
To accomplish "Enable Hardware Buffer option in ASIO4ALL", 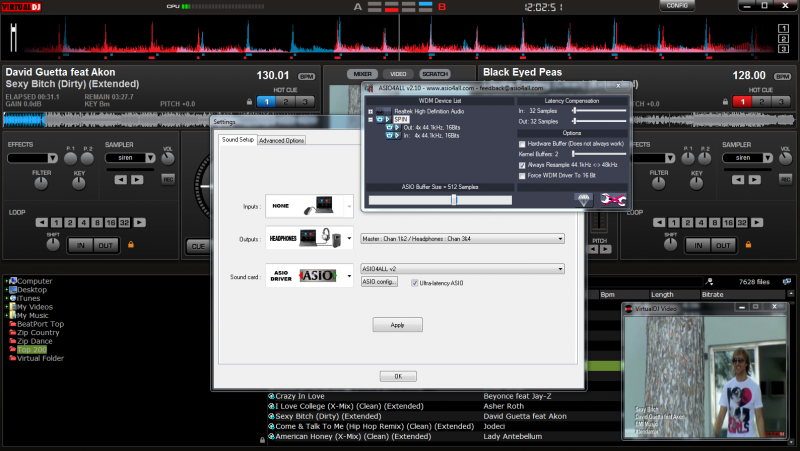I will pos(522,144).
